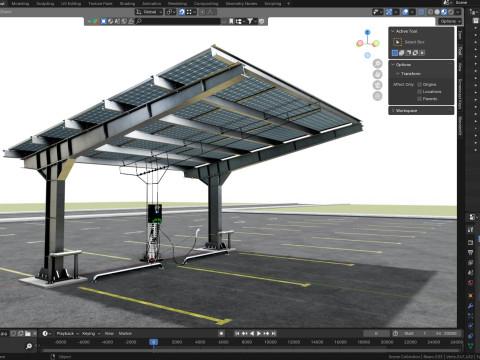Collapse the Active Tool panel

coord(393,31)
